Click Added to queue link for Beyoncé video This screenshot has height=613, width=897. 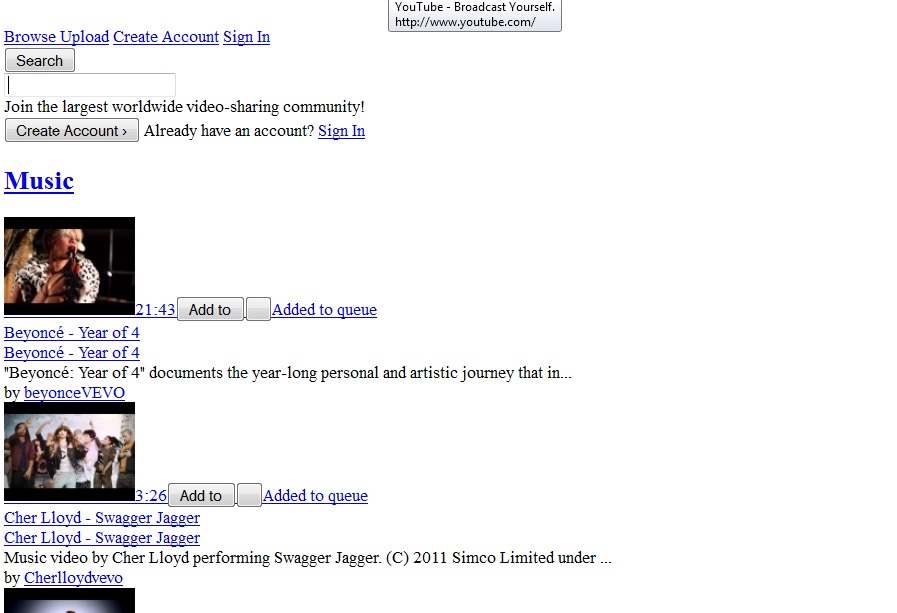point(324,309)
